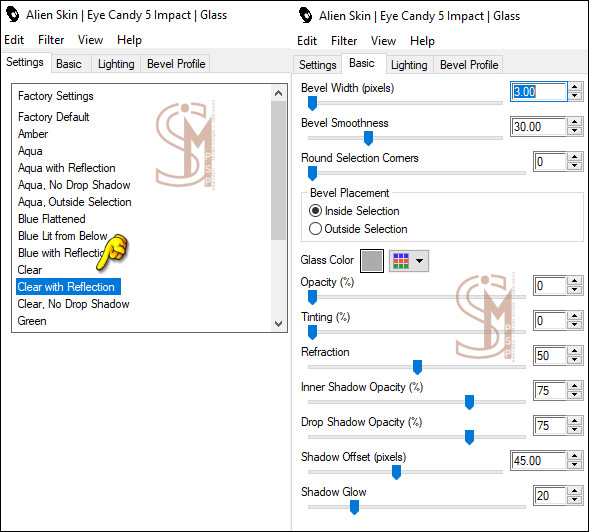Open Help menu in left window
589x532 pixels.
click(129, 40)
